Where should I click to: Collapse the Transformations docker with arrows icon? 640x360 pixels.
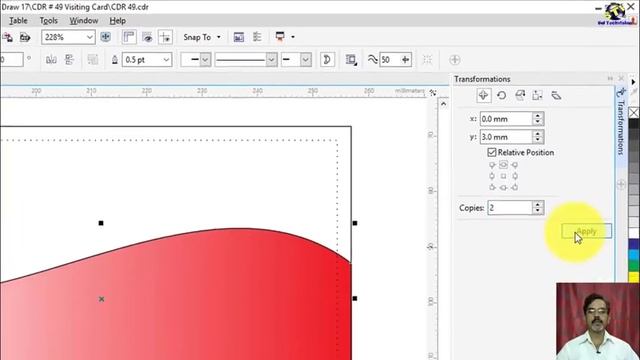pos(610,78)
